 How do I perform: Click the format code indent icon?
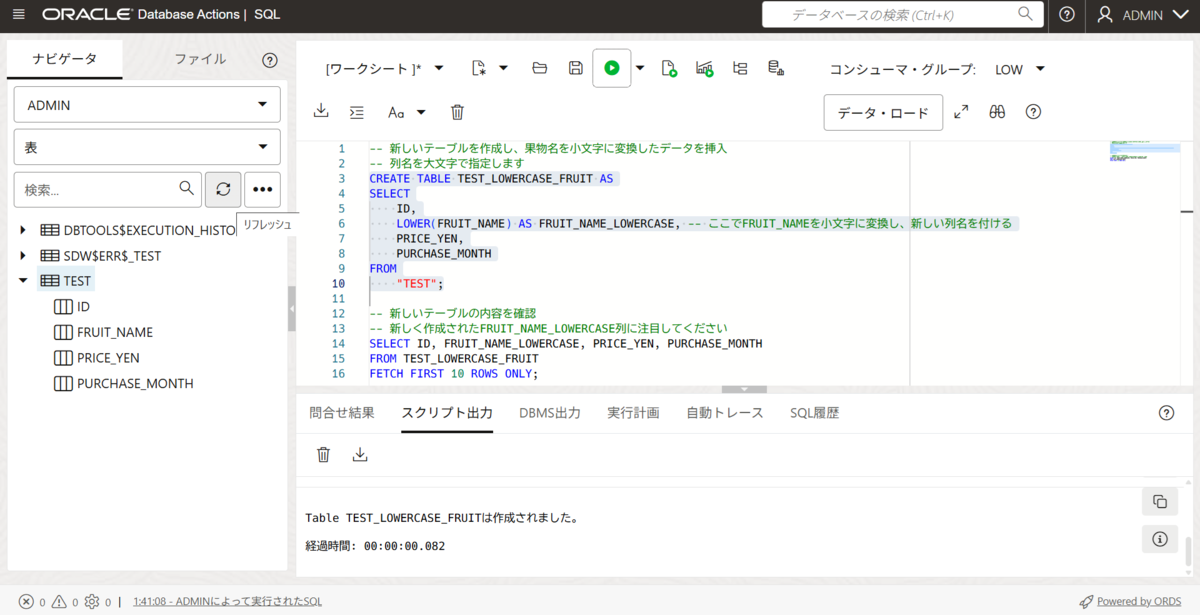[357, 112]
